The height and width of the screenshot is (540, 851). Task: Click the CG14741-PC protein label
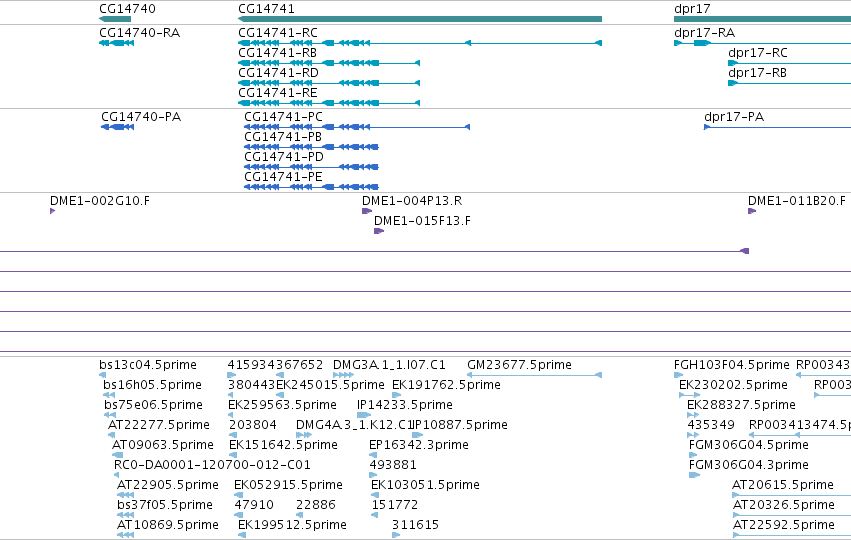[x=283, y=117]
